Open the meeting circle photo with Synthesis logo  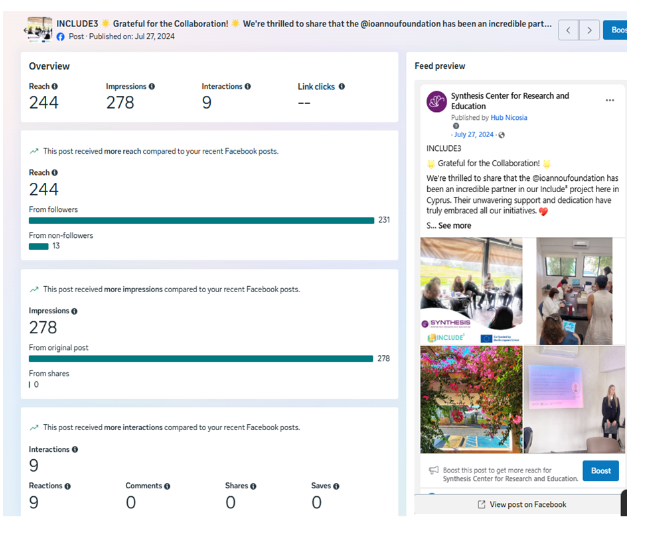(471, 291)
